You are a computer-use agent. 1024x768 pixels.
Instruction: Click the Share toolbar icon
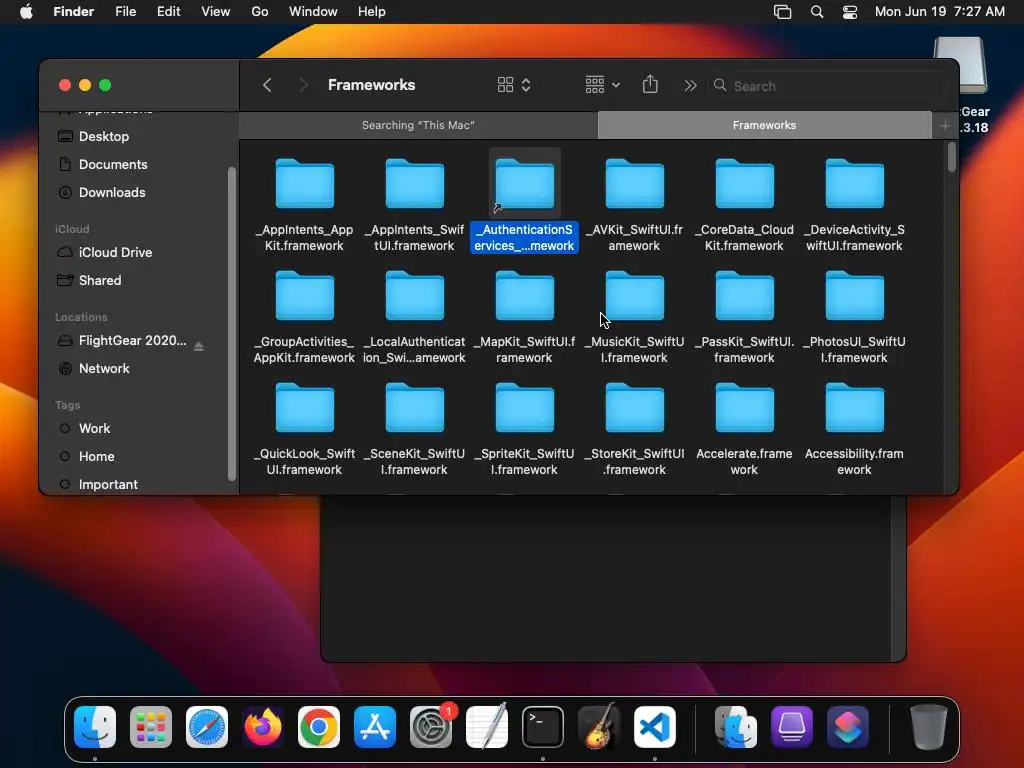pyautogui.click(x=650, y=84)
